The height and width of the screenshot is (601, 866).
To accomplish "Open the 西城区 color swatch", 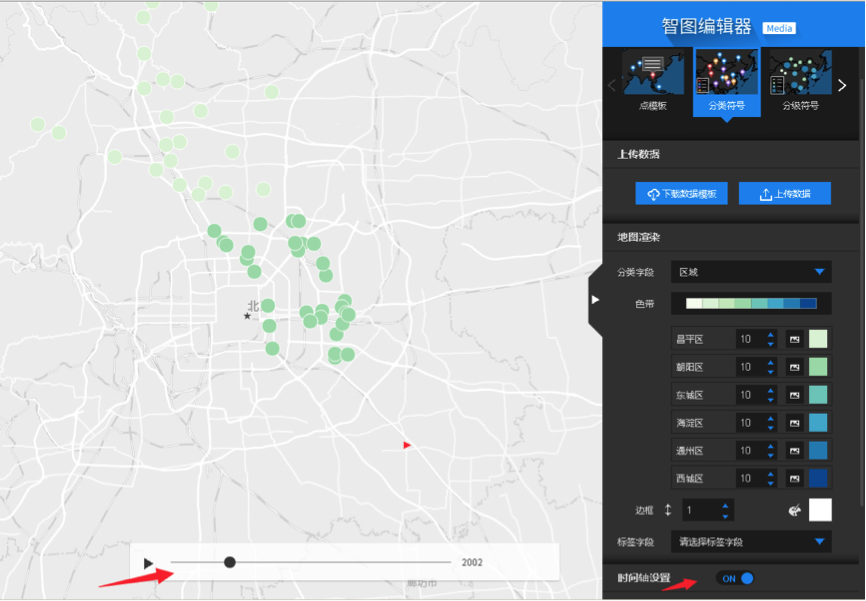I will (x=818, y=478).
